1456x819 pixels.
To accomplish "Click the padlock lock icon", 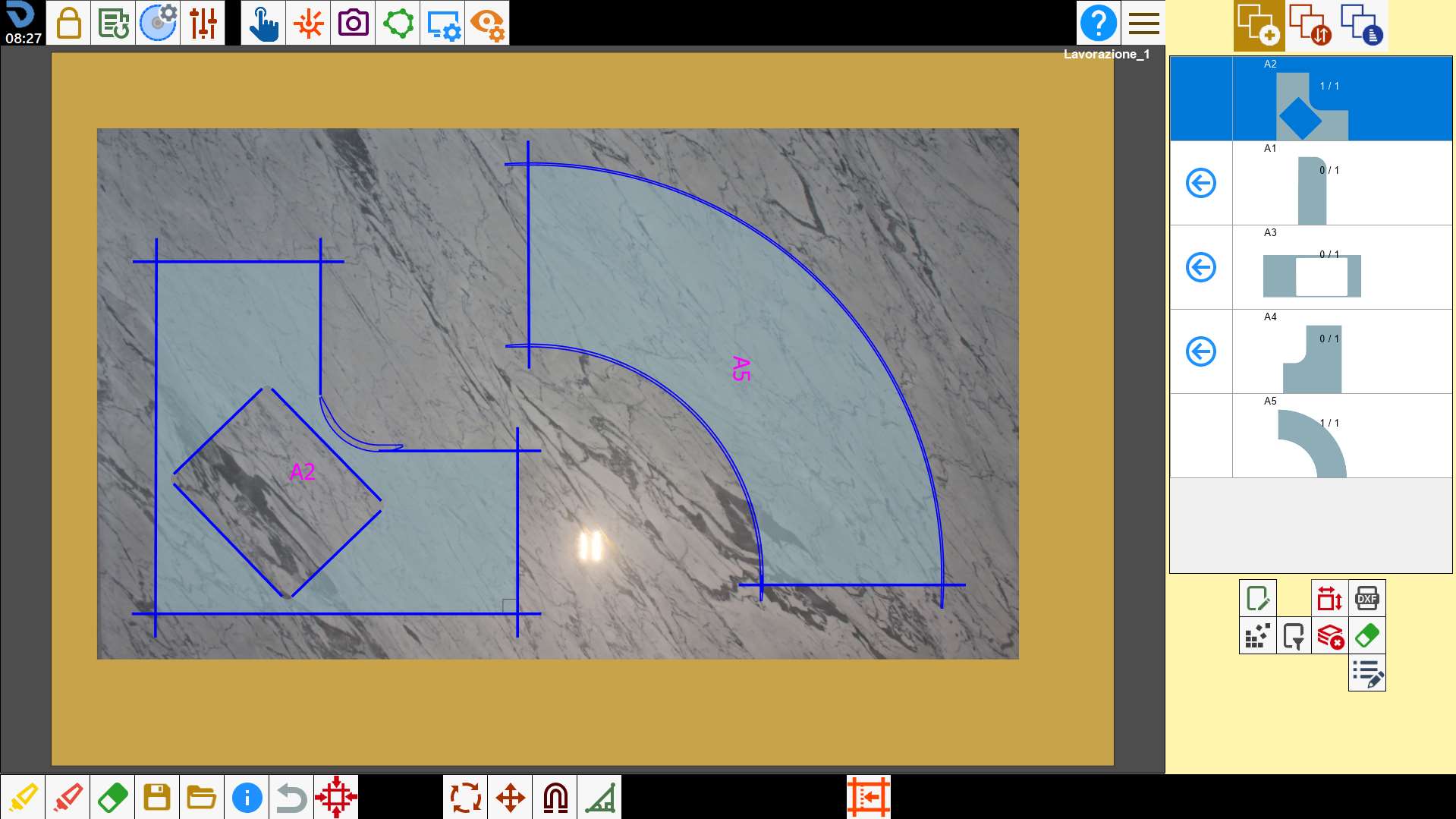I will tap(68, 23).
